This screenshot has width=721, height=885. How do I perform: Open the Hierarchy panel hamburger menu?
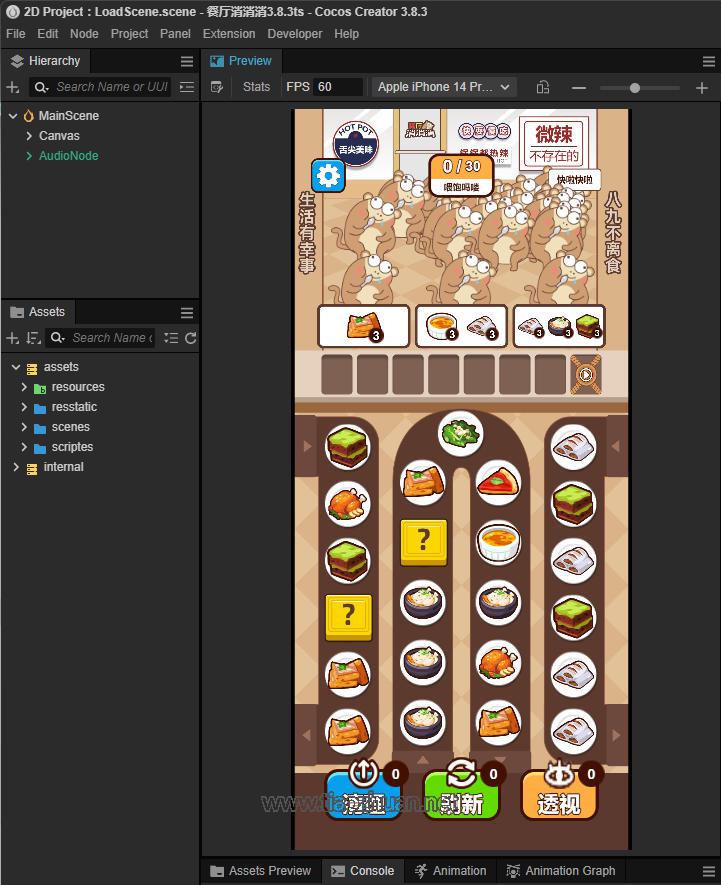[x=187, y=61]
